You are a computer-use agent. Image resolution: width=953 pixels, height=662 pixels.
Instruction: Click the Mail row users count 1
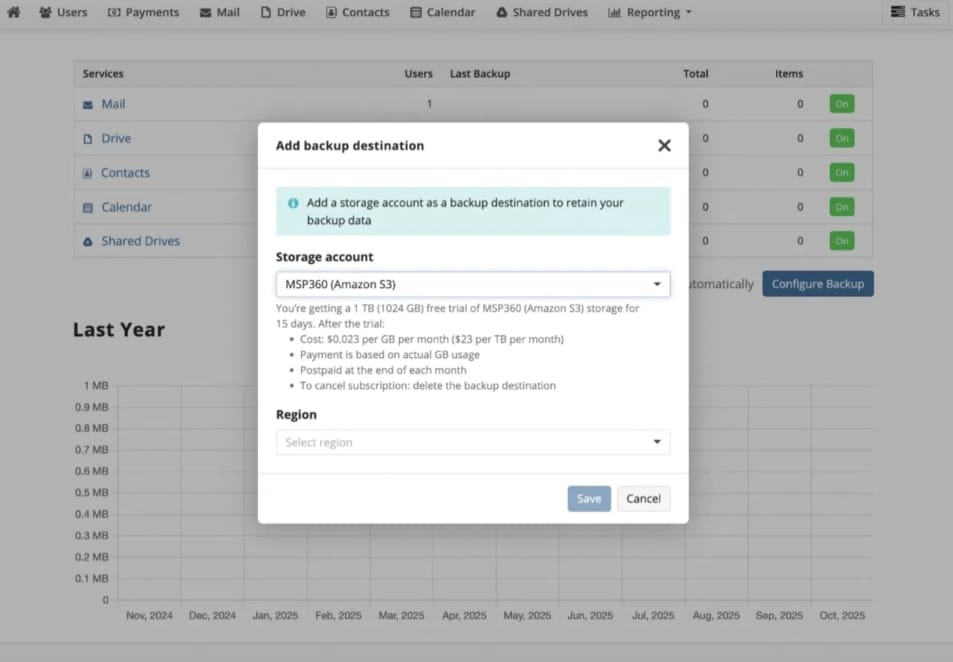(x=429, y=104)
